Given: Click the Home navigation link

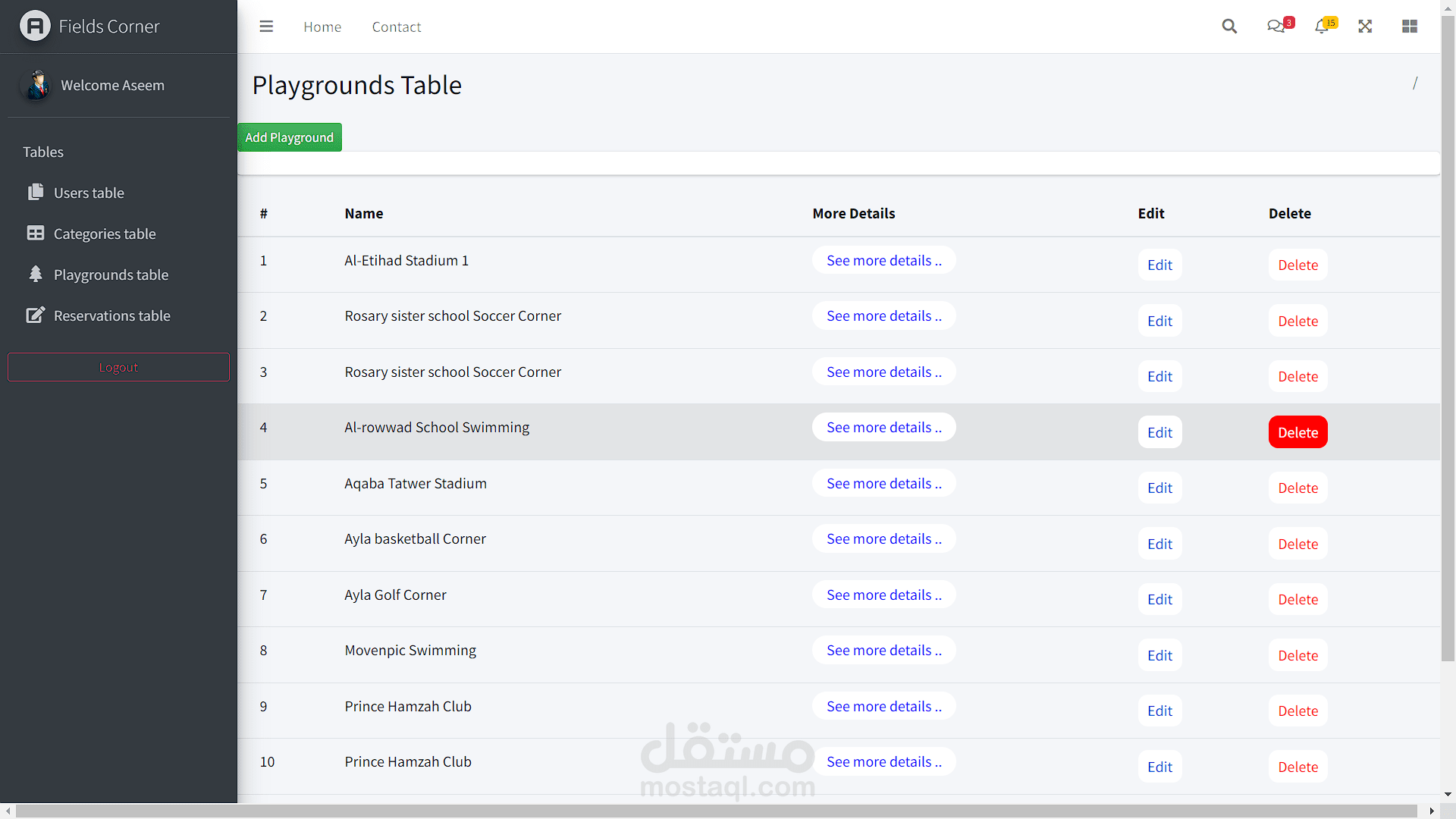Looking at the screenshot, I should coord(322,27).
